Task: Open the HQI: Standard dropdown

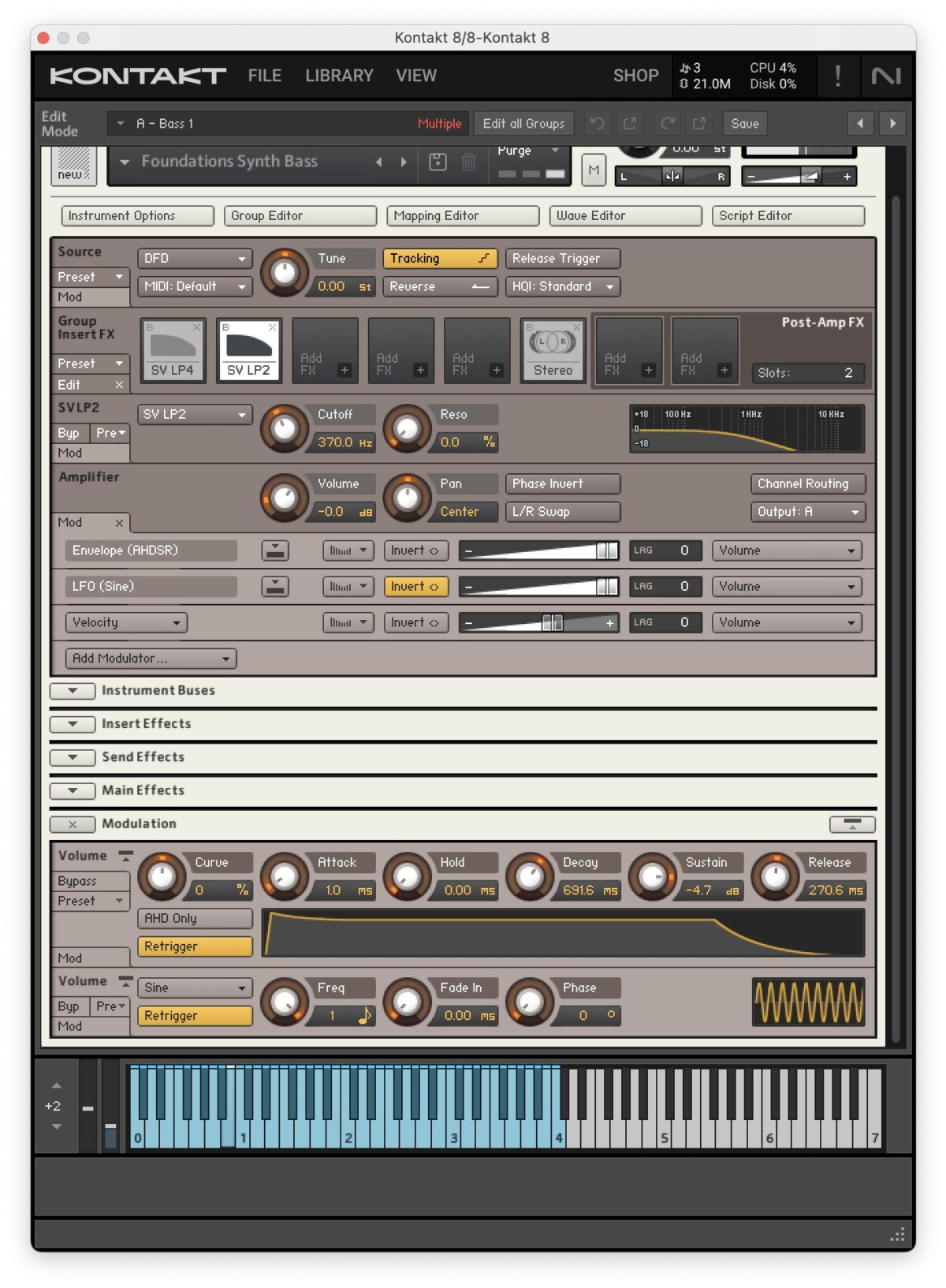Action: [563, 286]
